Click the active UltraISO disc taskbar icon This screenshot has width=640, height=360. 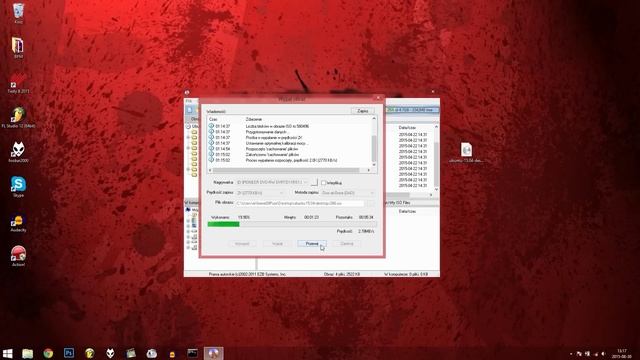coord(213,353)
